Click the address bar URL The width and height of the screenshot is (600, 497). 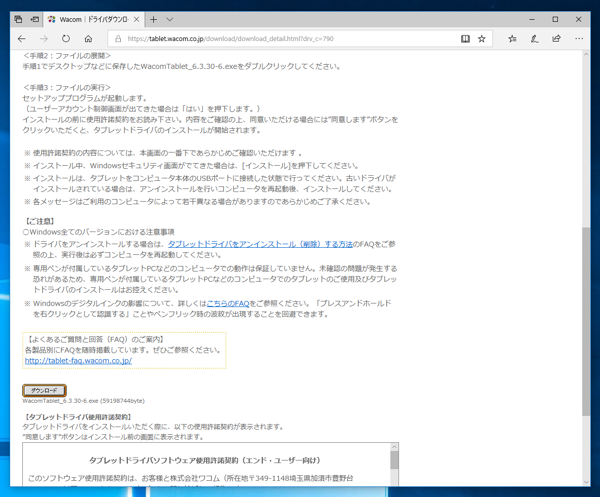230,39
